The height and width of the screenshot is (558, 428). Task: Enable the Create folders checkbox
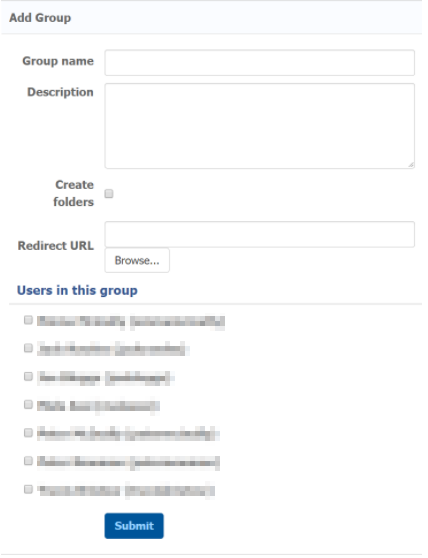(x=110, y=195)
